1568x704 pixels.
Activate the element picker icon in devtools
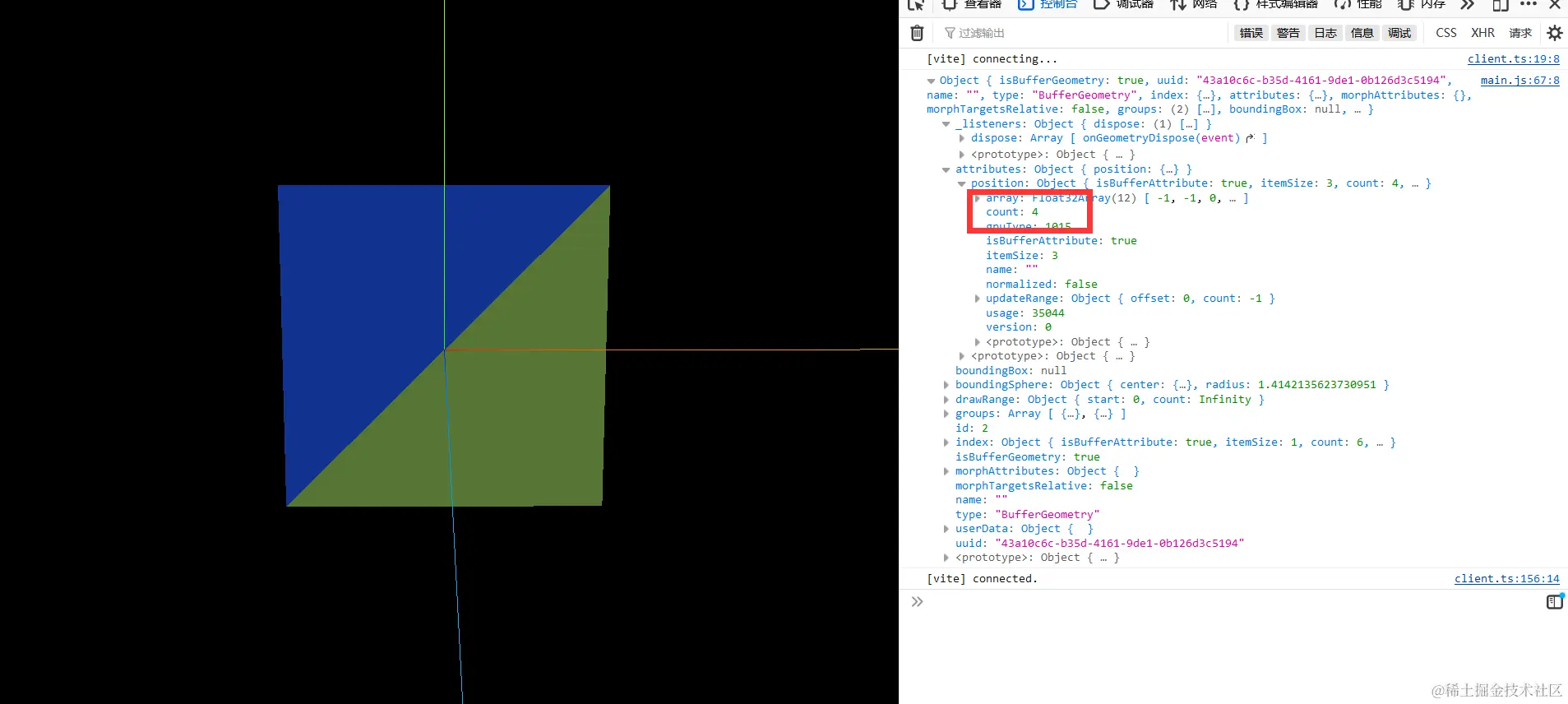point(916,5)
